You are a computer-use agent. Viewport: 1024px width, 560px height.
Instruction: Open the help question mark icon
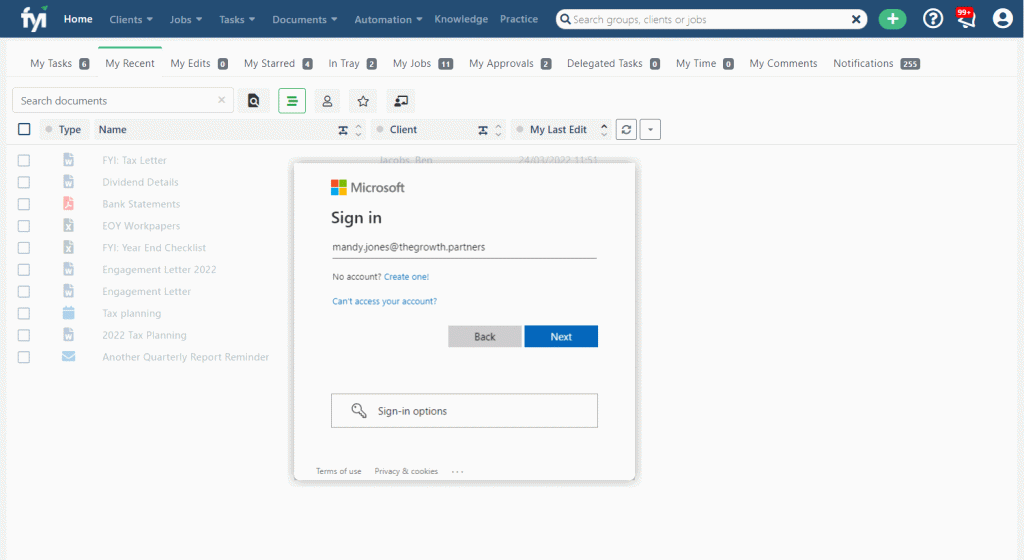tap(933, 19)
